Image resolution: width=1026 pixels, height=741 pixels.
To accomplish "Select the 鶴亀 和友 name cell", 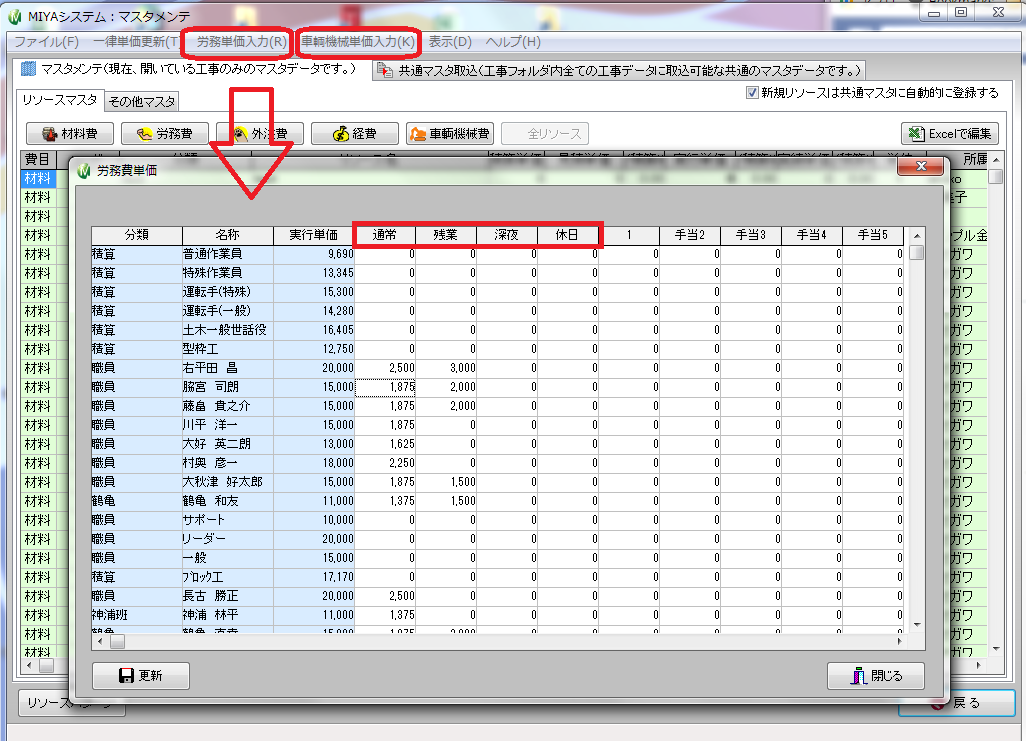I will pyautogui.click(x=228, y=501).
